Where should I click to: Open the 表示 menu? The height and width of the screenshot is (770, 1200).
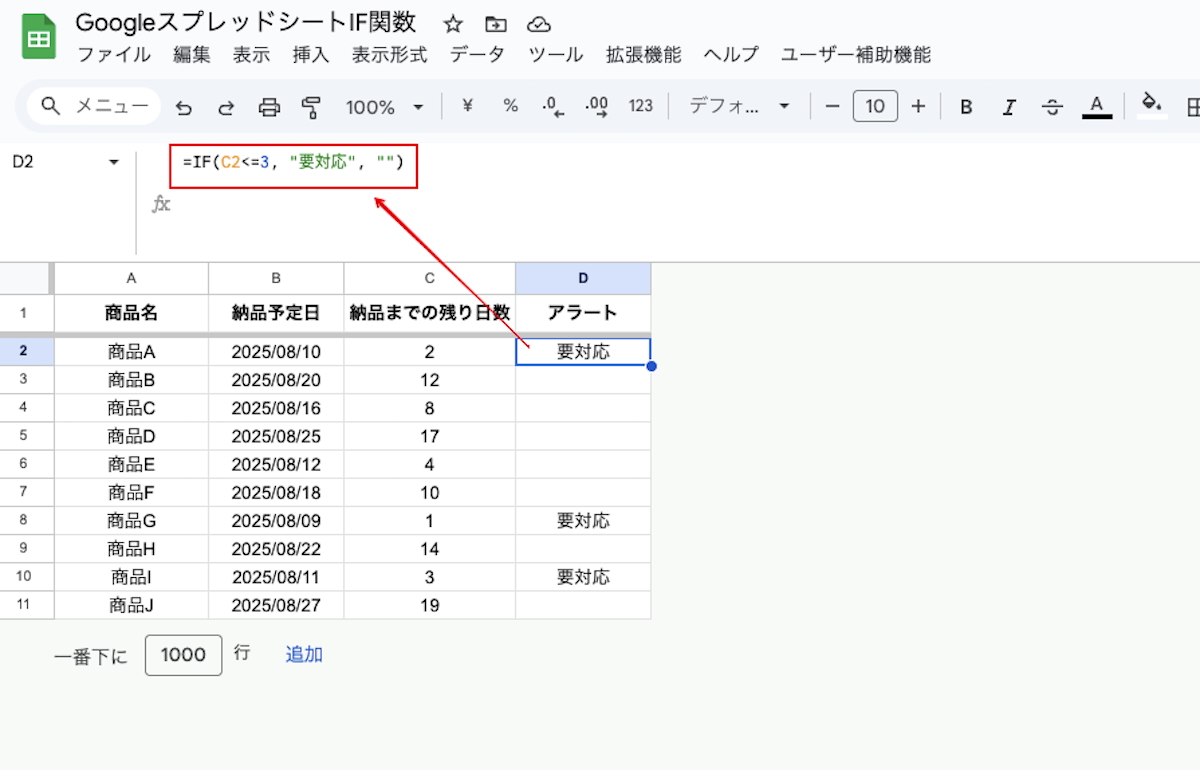coord(252,55)
